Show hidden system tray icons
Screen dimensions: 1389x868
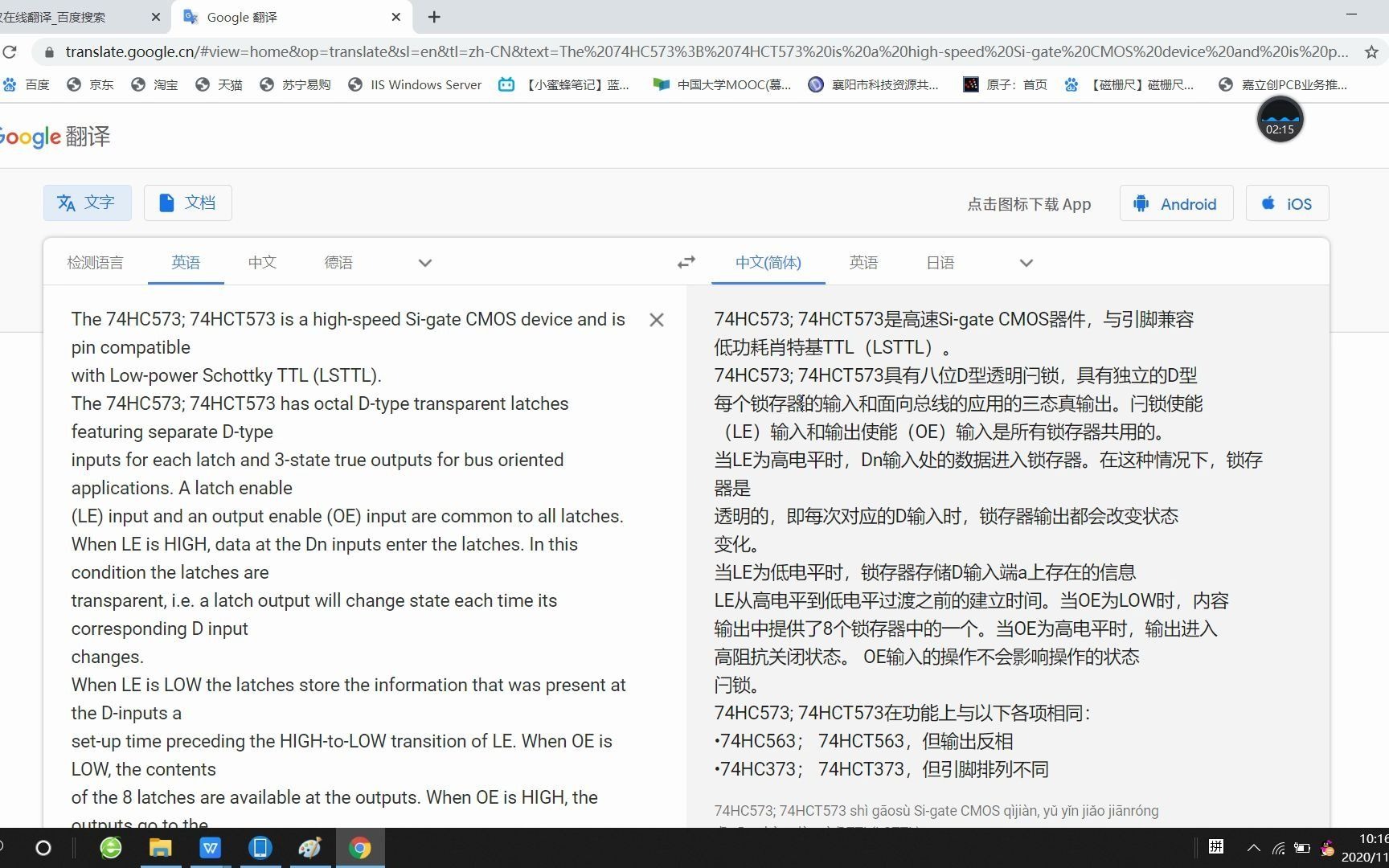point(1253,848)
